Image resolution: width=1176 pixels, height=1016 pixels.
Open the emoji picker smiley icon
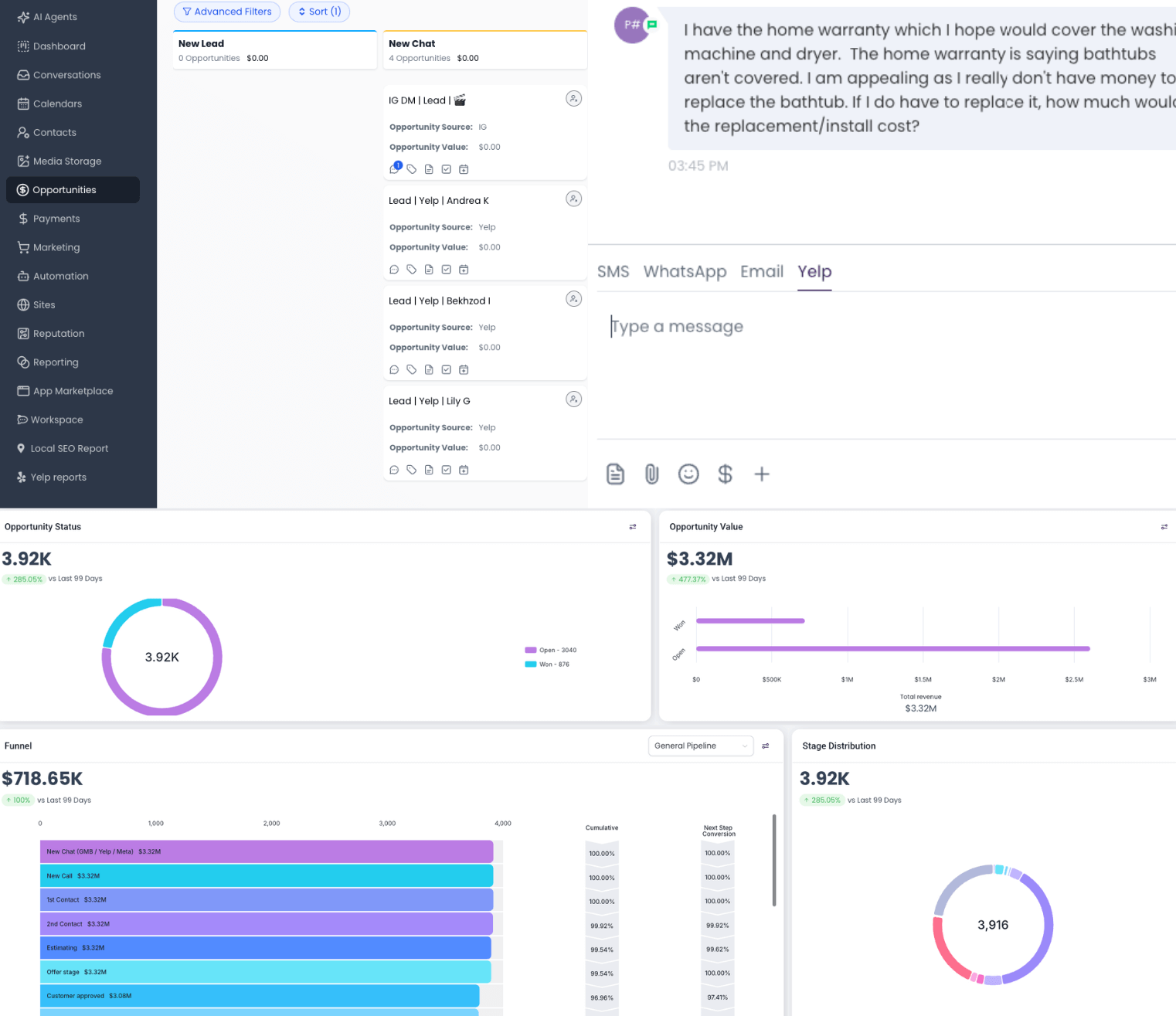(x=688, y=474)
